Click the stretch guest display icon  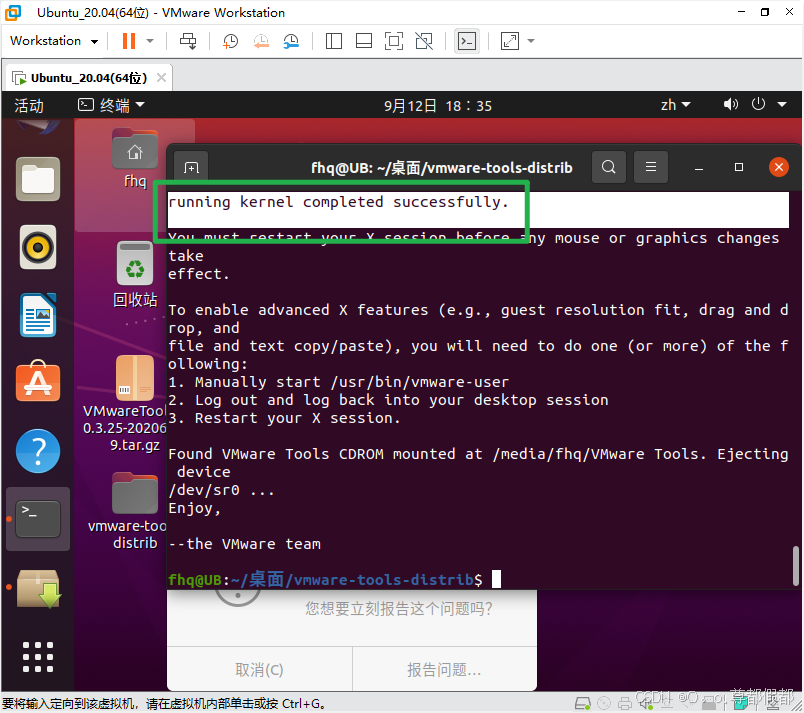click(510, 41)
